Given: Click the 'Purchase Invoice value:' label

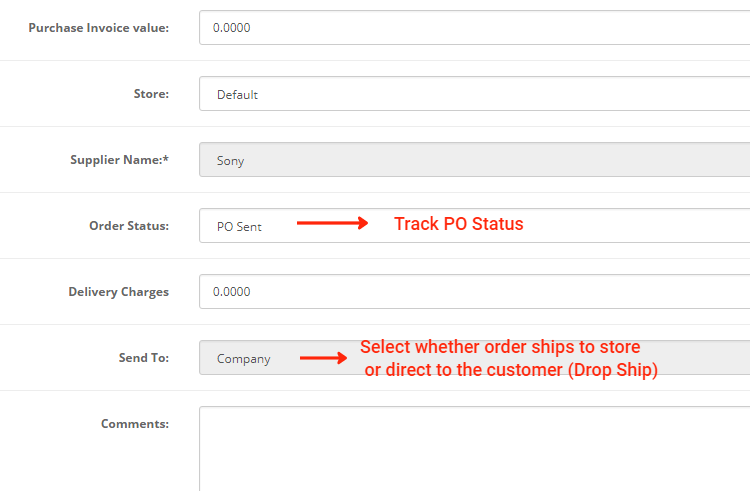Looking at the screenshot, I should click(98, 28).
